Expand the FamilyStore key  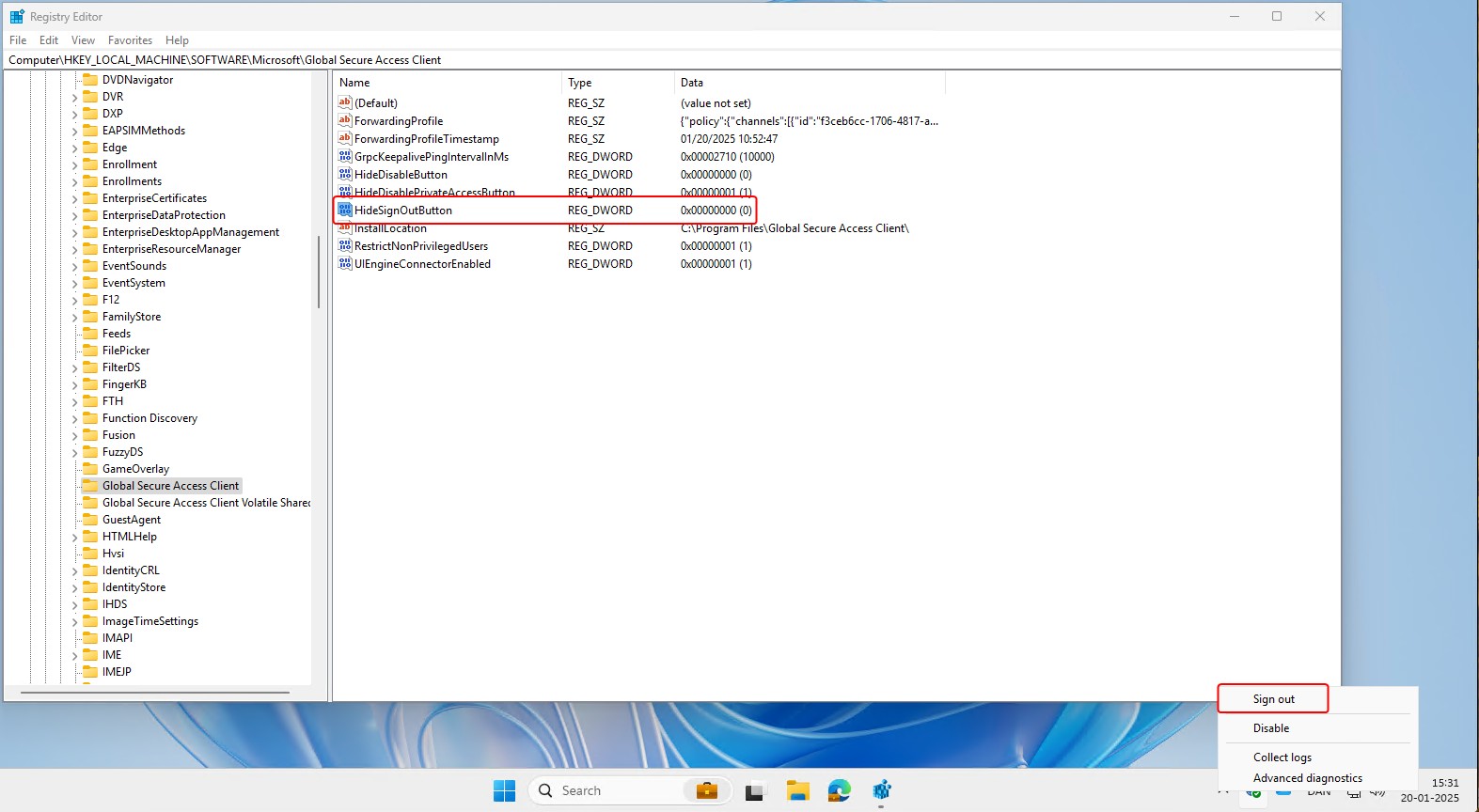(74, 317)
